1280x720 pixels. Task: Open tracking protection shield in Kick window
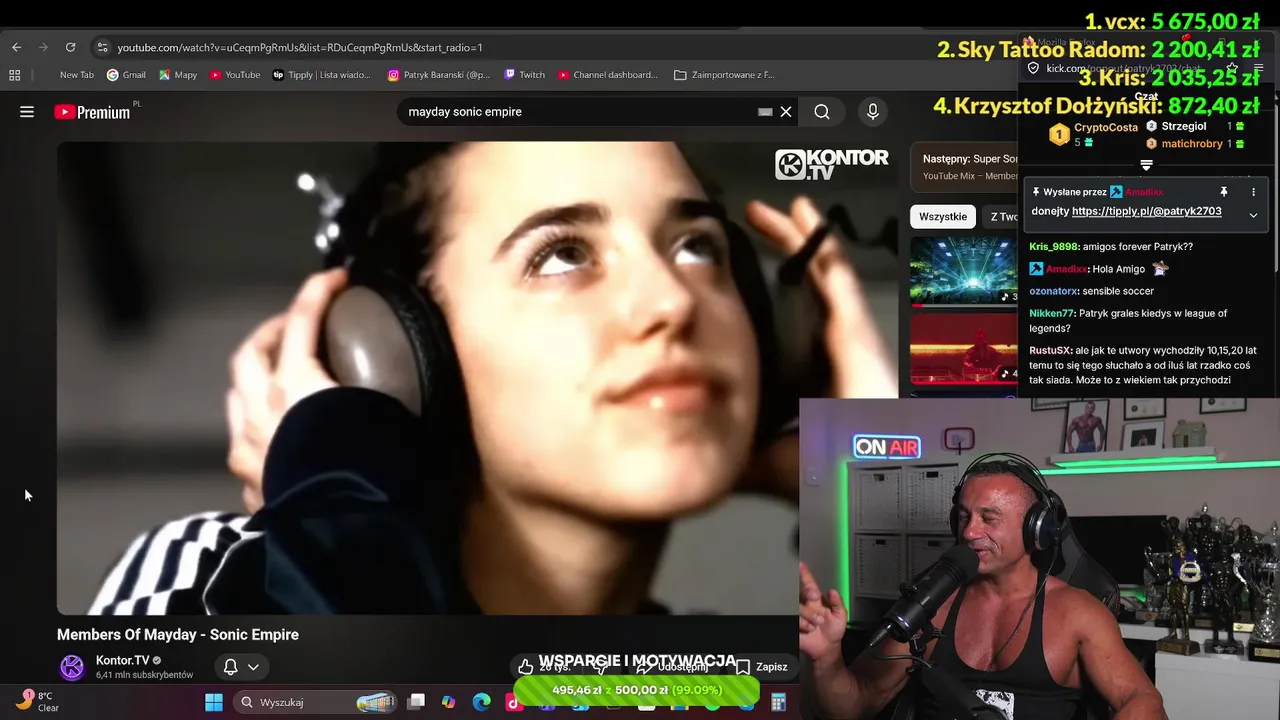[1033, 68]
